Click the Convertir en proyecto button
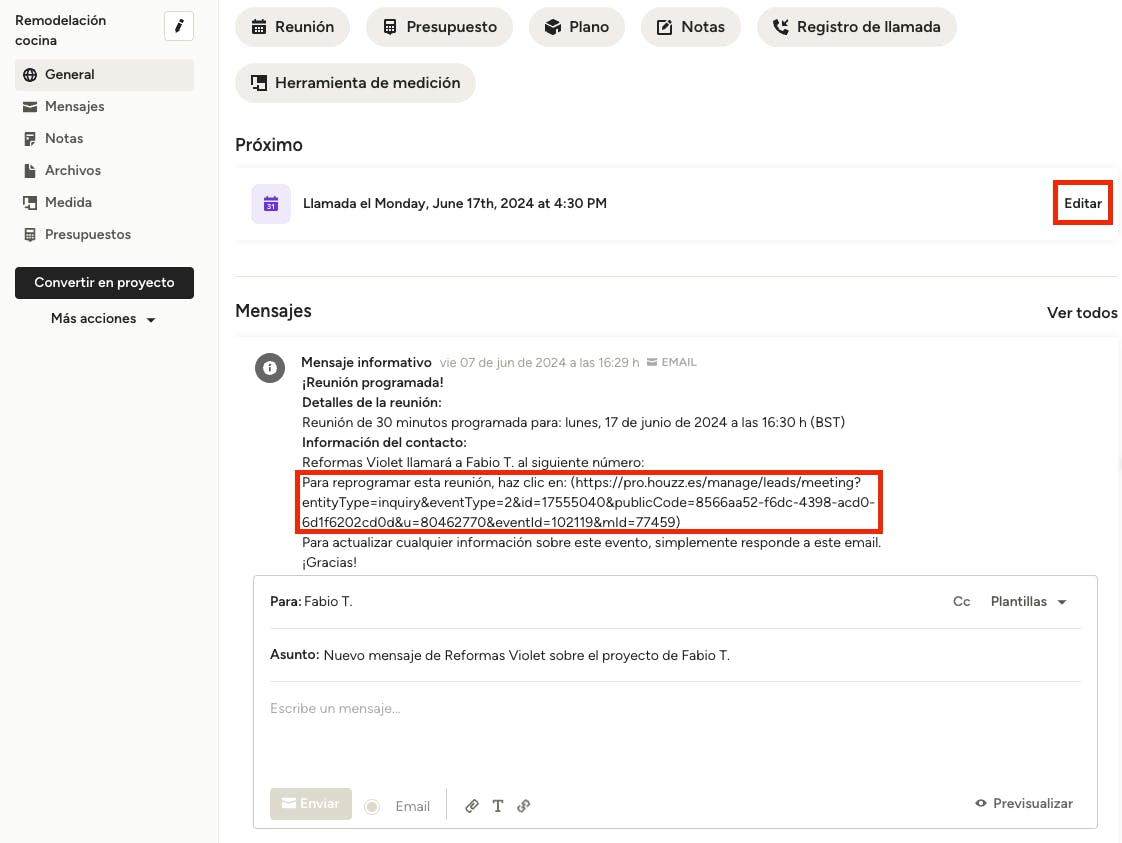This screenshot has height=843, width=1122. click(x=104, y=283)
